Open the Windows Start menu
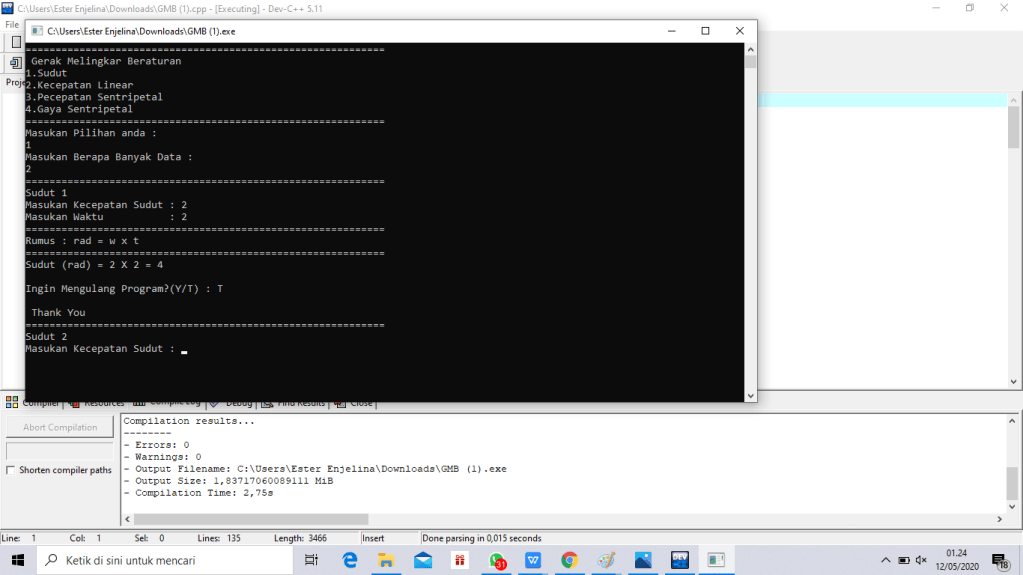1023x575 pixels. tap(17, 560)
